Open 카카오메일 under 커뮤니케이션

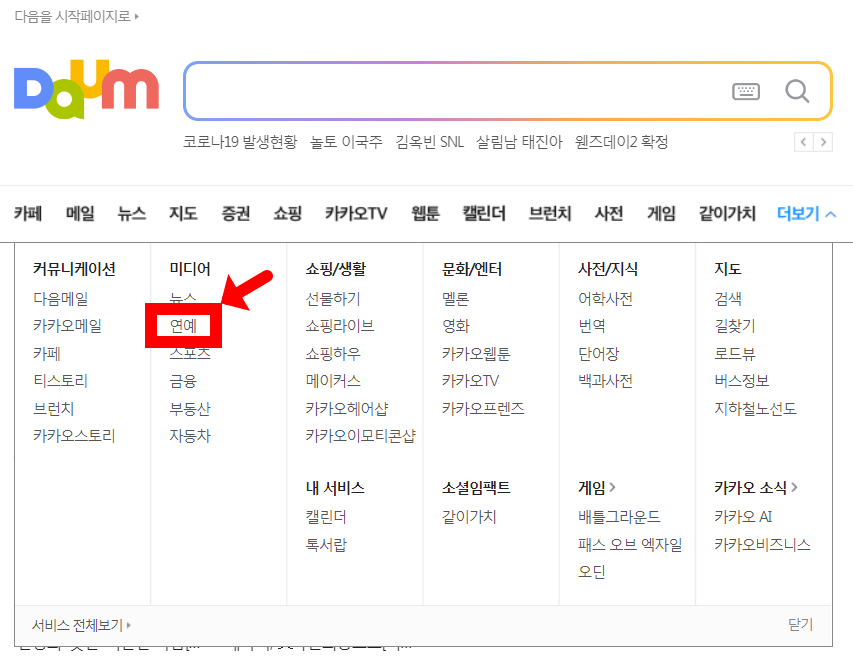(x=67, y=326)
